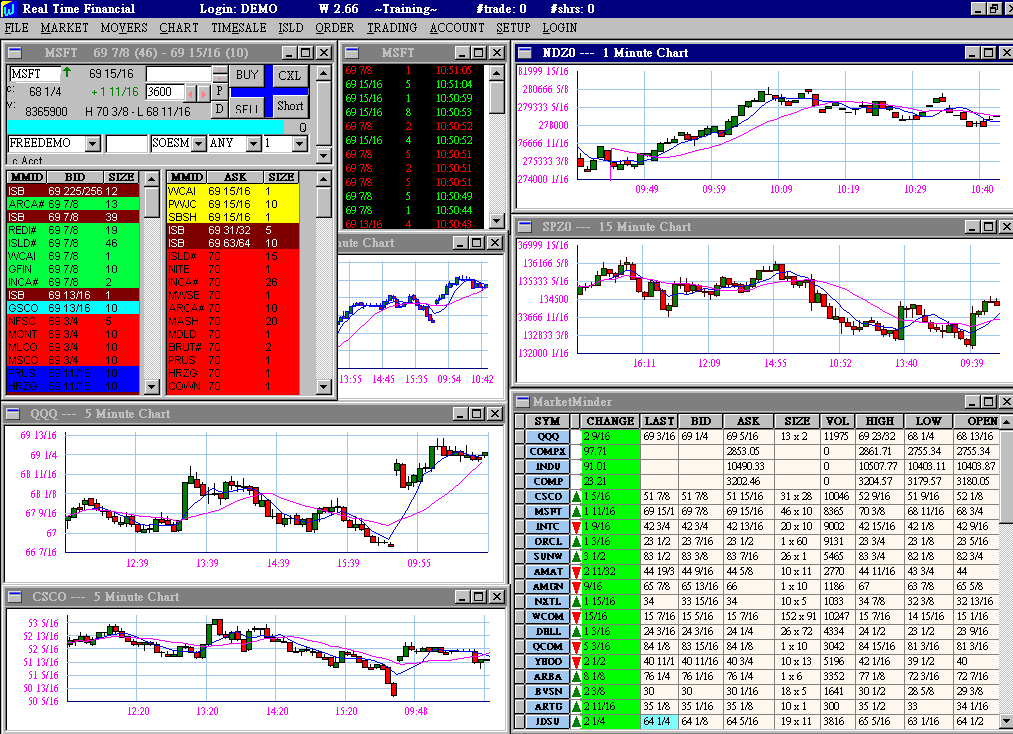Open the Real Time Financial application icon menu

[8, 8]
